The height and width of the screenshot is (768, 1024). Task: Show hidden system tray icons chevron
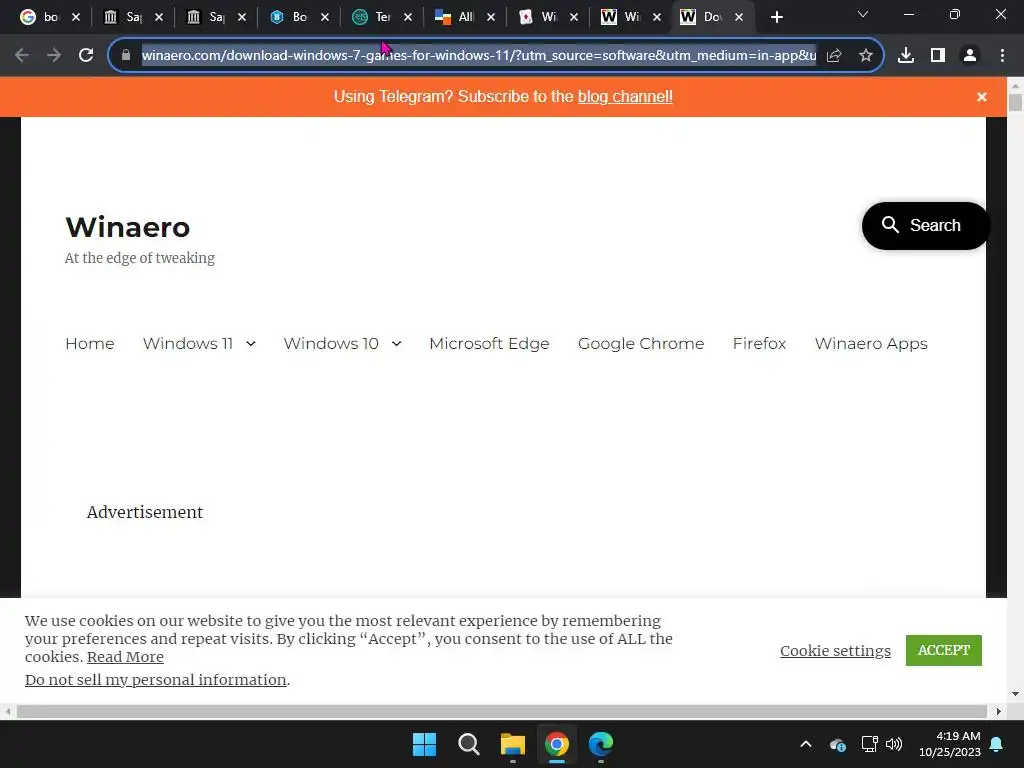806,744
